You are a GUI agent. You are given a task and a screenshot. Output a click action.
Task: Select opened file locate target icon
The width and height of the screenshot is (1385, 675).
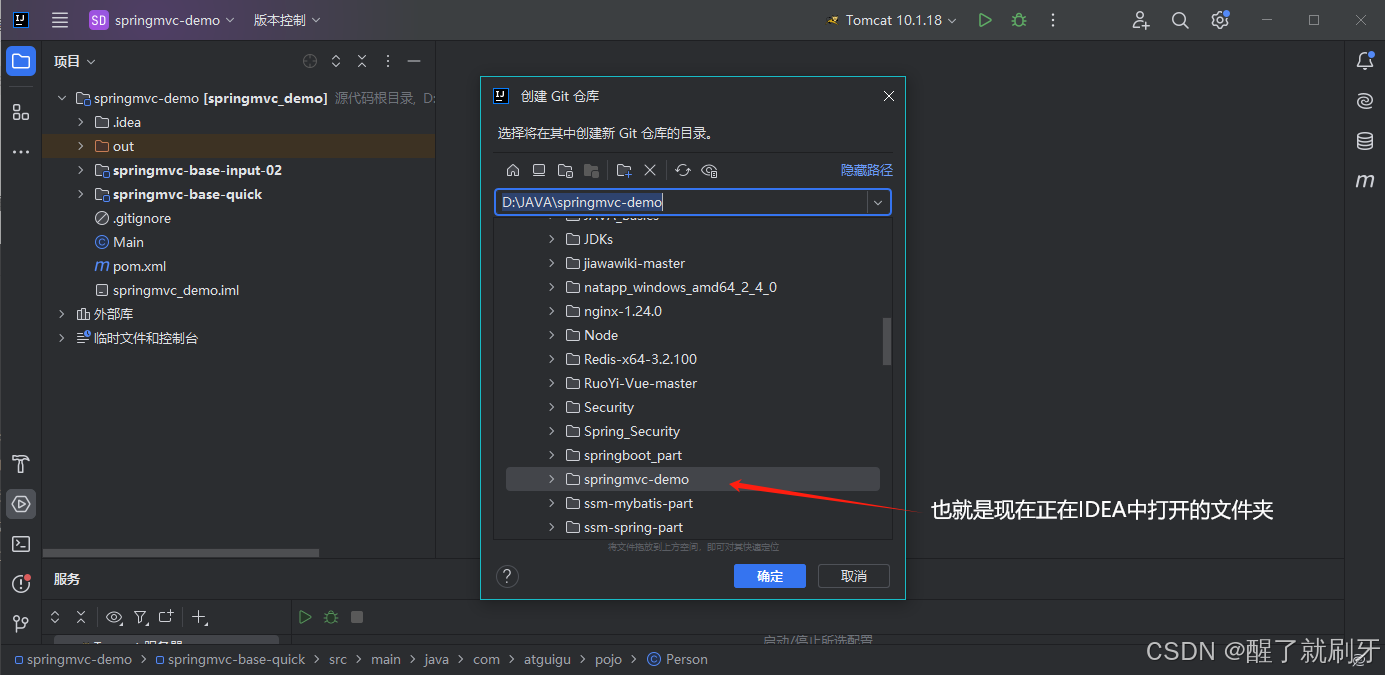point(310,61)
